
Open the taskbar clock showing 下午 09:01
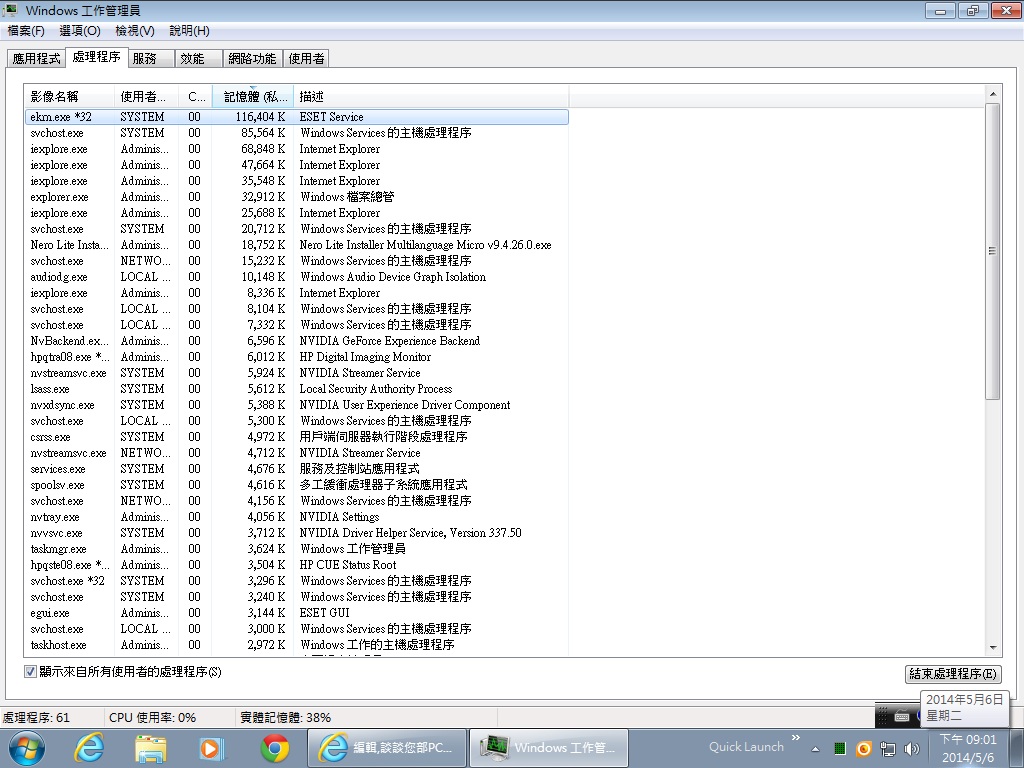968,748
